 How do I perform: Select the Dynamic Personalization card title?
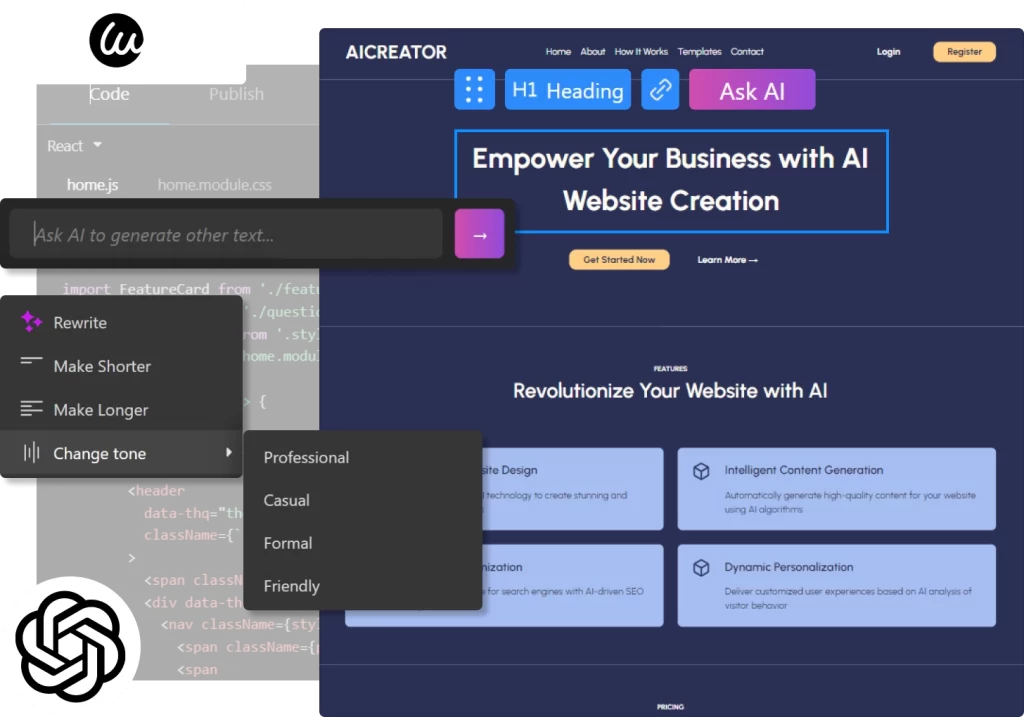pyautogui.click(x=789, y=567)
